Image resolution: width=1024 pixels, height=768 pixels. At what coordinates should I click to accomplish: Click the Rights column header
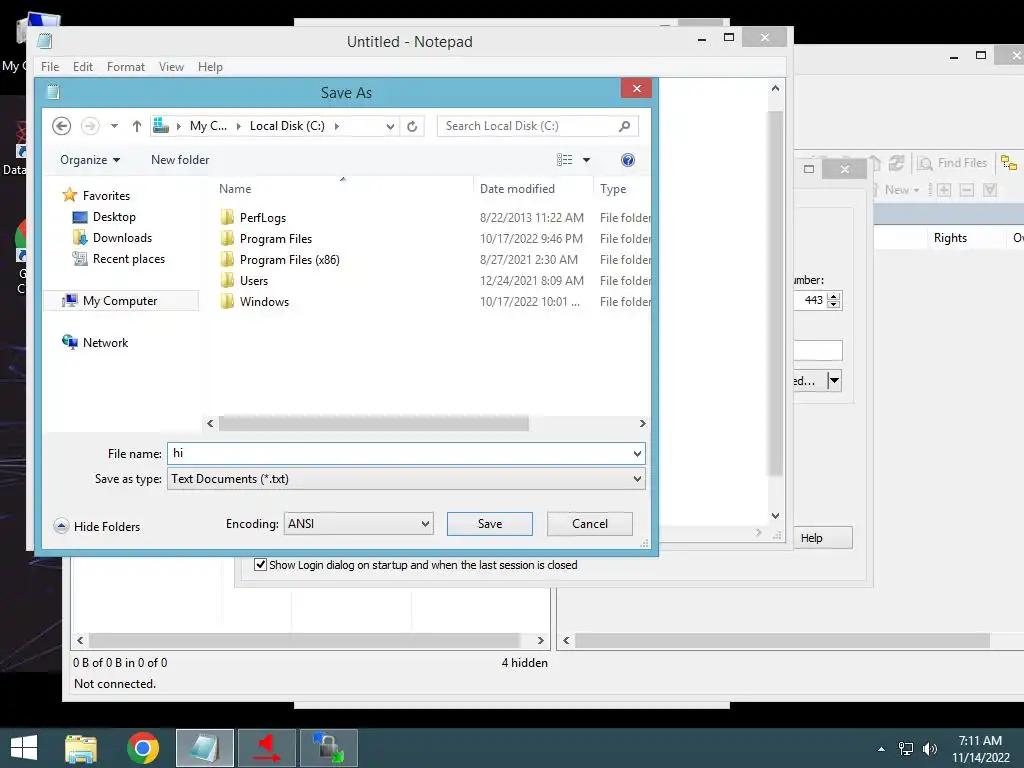(x=950, y=238)
